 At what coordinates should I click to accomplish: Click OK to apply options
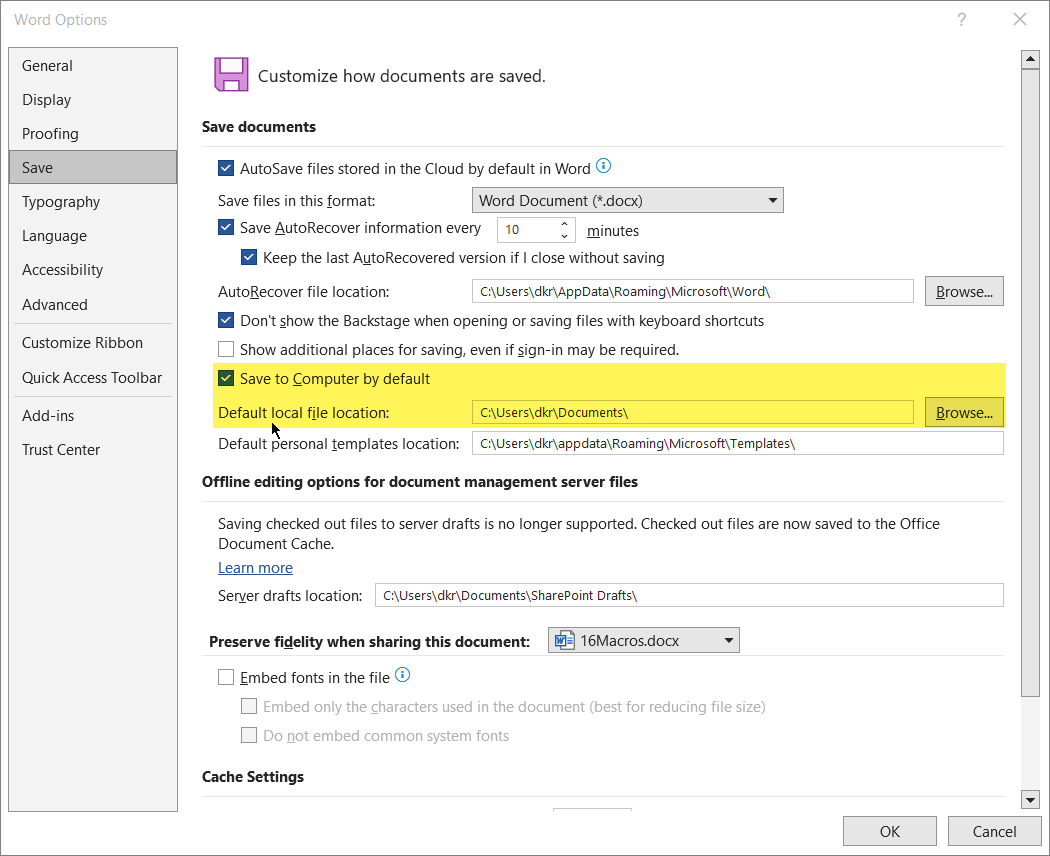[x=890, y=831]
